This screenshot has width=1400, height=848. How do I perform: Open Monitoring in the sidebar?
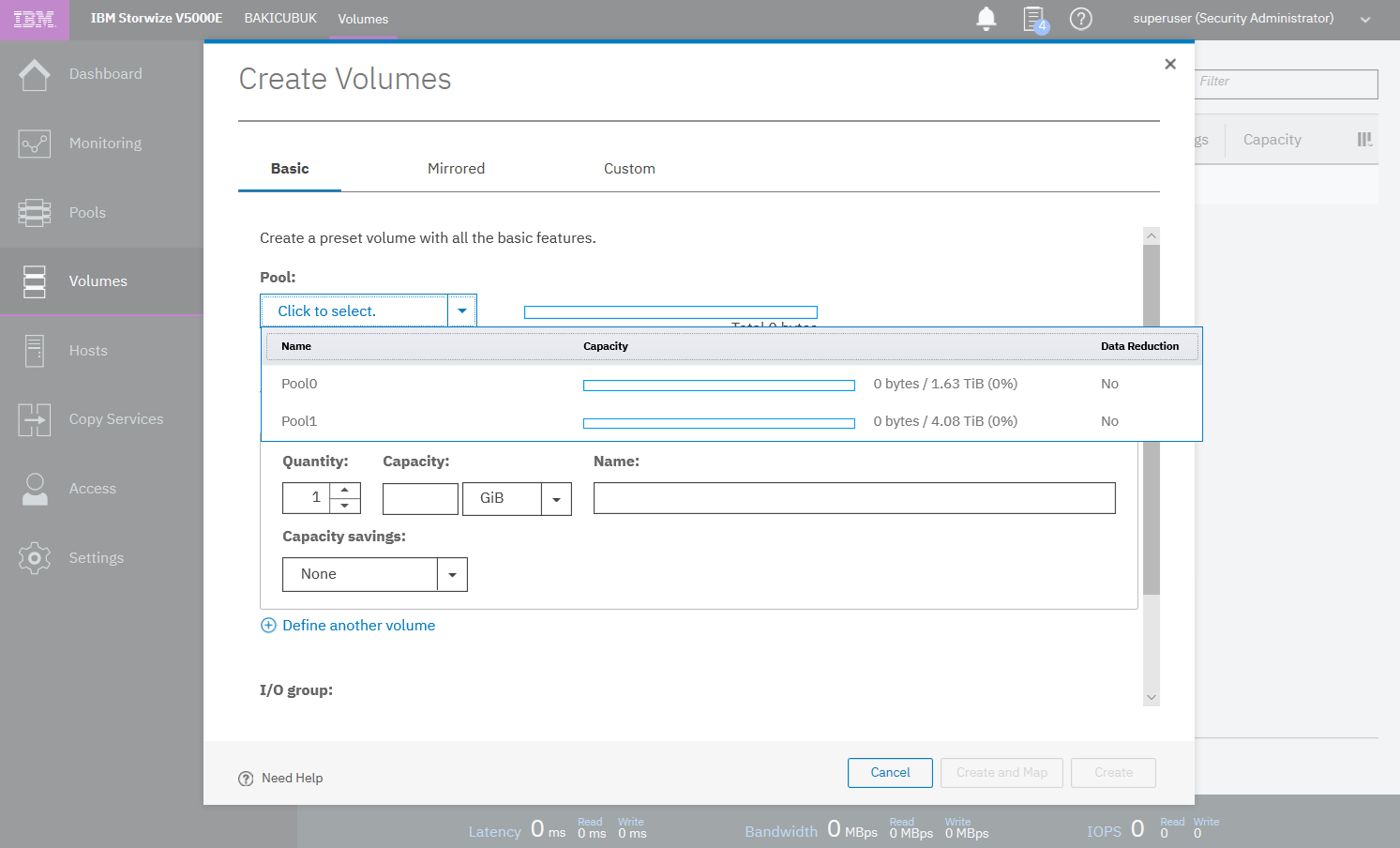101,144
